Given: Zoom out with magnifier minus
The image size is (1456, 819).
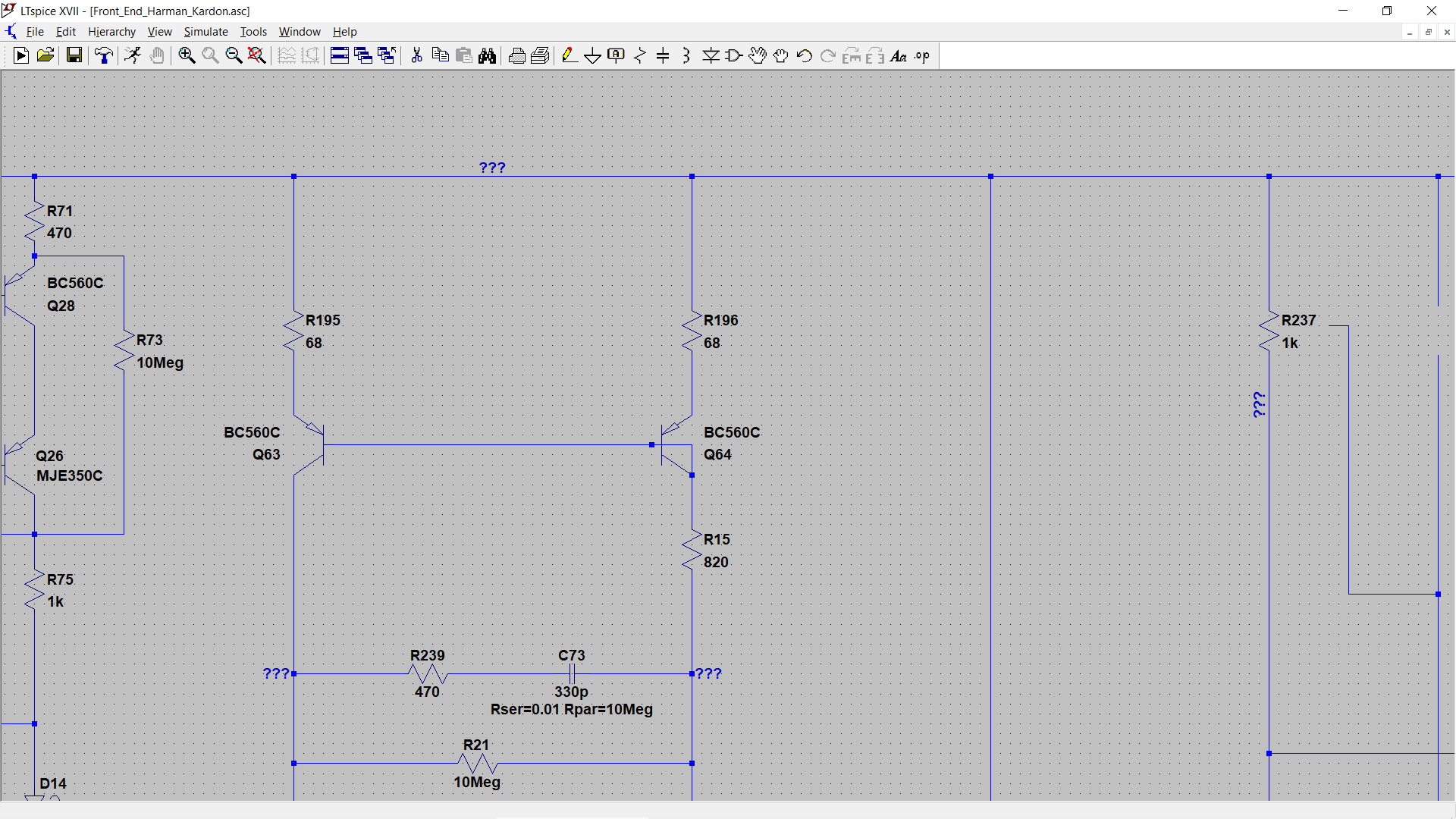Looking at the screenshot, I should 234,55.
